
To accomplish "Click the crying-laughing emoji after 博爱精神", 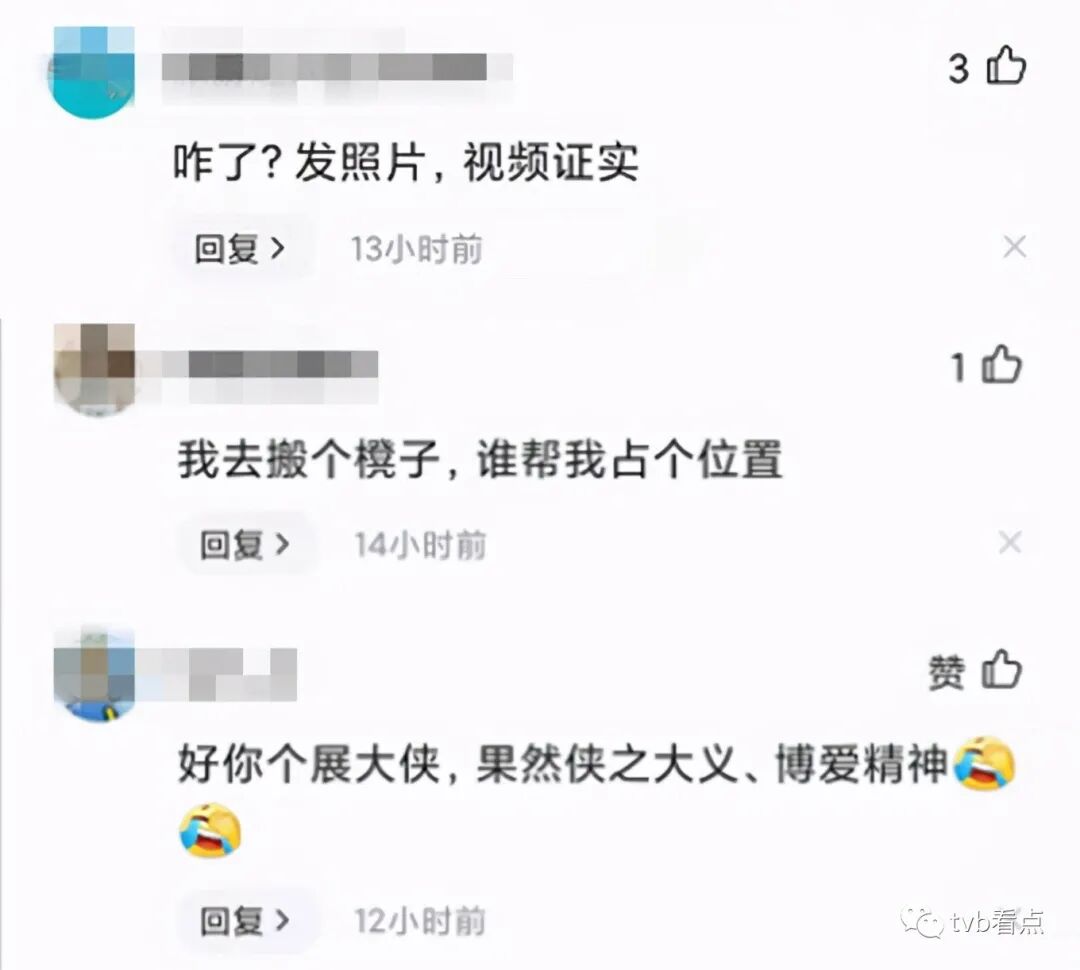I will [984, 763].
